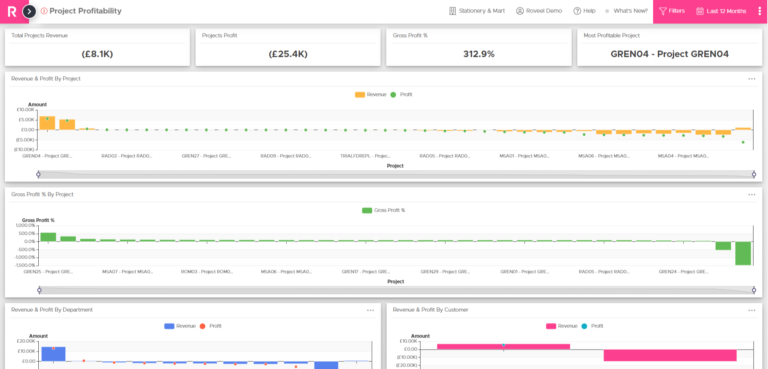Click RAD02 axis label in Project chart
Image resolution: width=768 pixels, height=369 pixels.
pos(127,156)
